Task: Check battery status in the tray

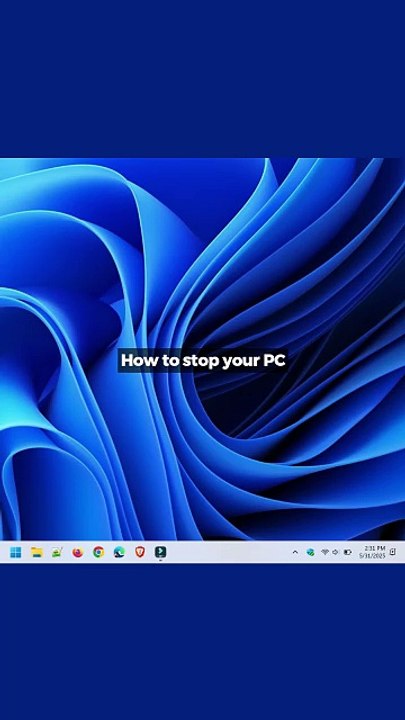Action: pos(348,552)
